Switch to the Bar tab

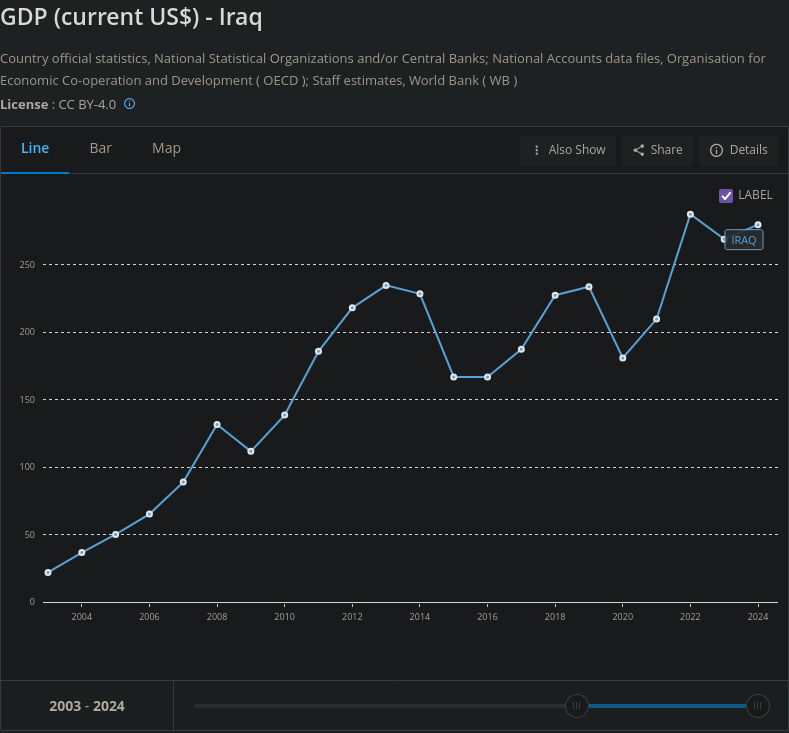pyautogui.click(x=101, y=148)
